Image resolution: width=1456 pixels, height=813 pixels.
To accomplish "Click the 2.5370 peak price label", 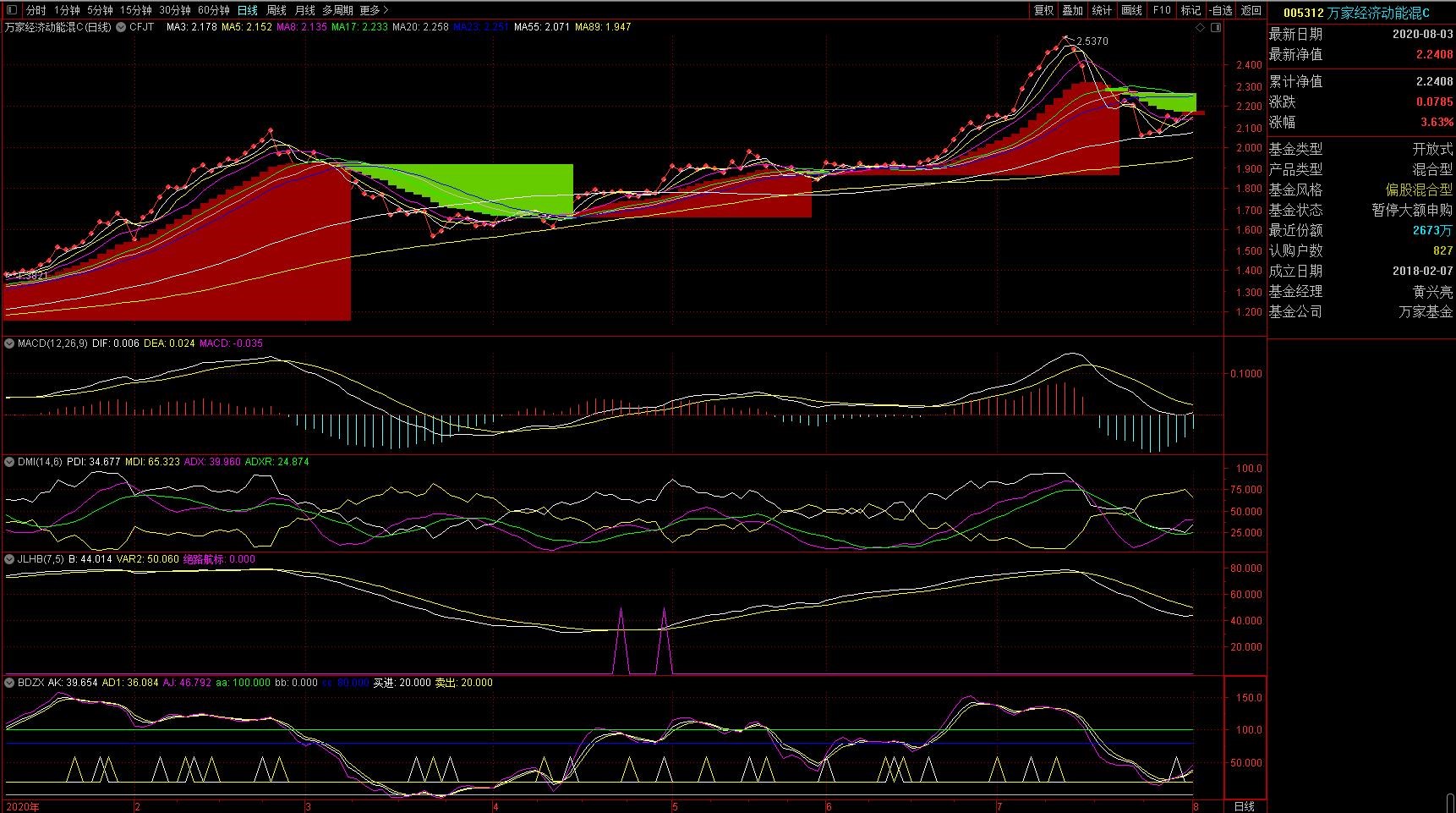I will (1092, 41).
